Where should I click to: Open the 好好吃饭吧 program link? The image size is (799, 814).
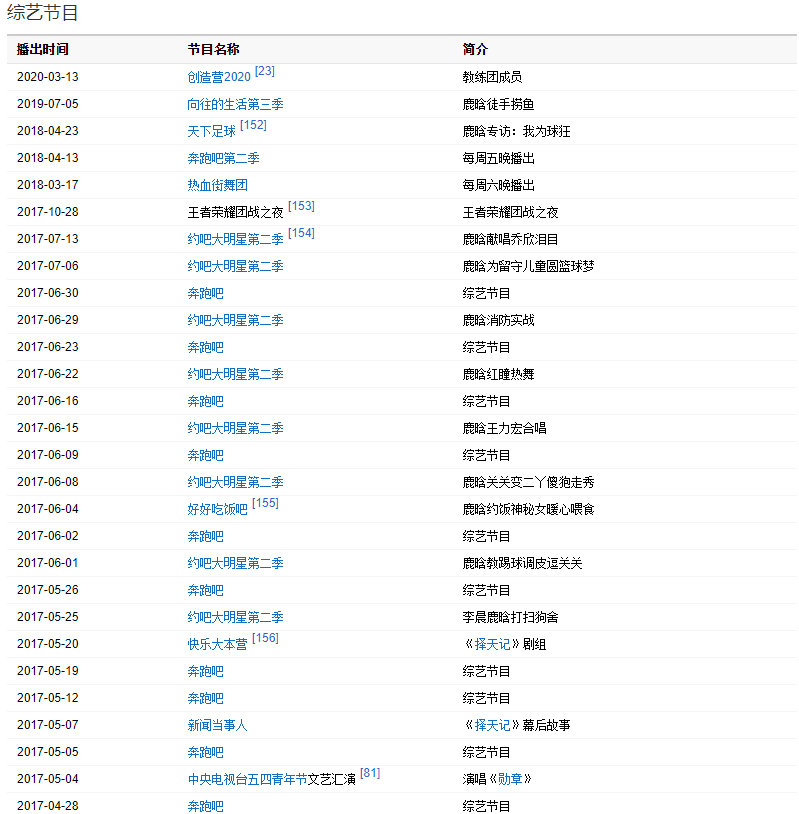pos(217,509)
